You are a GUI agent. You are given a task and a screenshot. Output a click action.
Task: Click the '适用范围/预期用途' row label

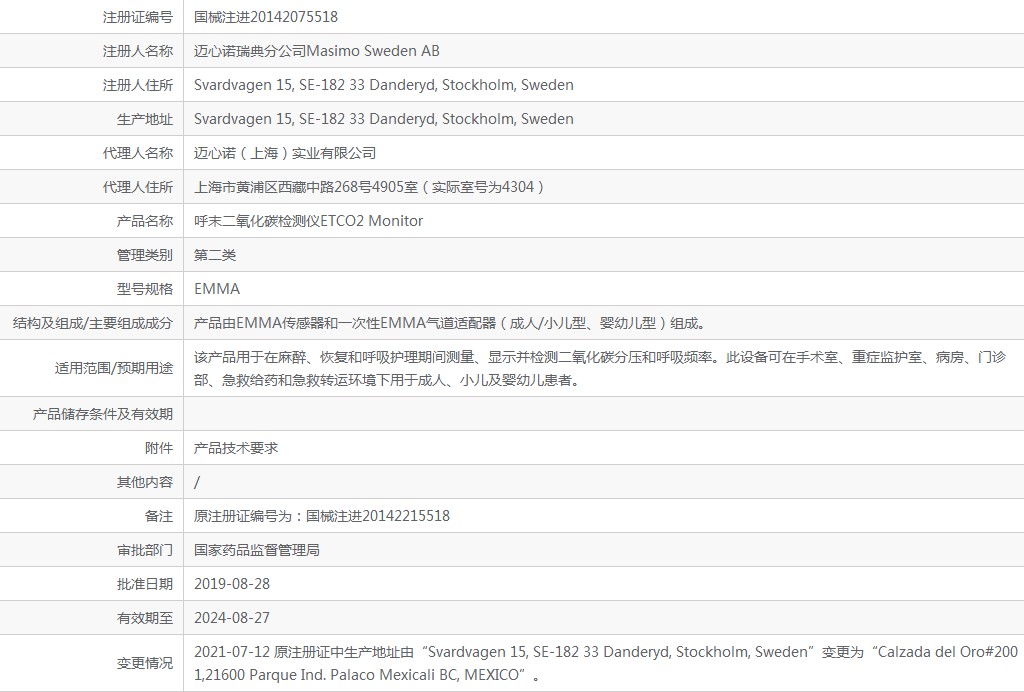[x=114, y=368]
